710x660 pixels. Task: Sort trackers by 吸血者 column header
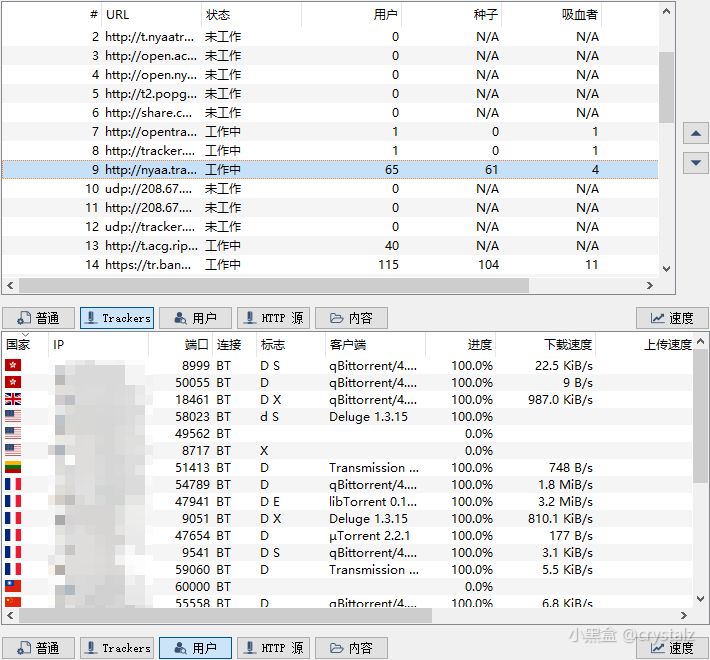[552, 14]
